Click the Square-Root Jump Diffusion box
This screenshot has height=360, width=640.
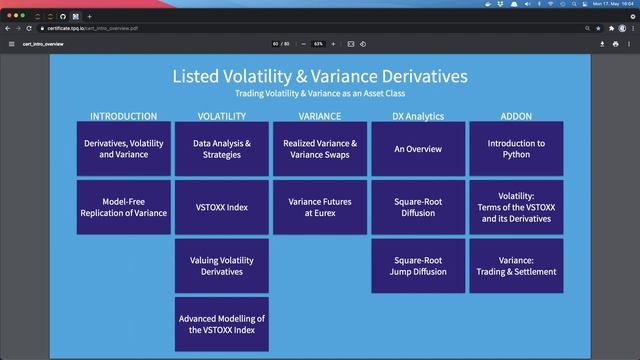click(x=418, y=266)
